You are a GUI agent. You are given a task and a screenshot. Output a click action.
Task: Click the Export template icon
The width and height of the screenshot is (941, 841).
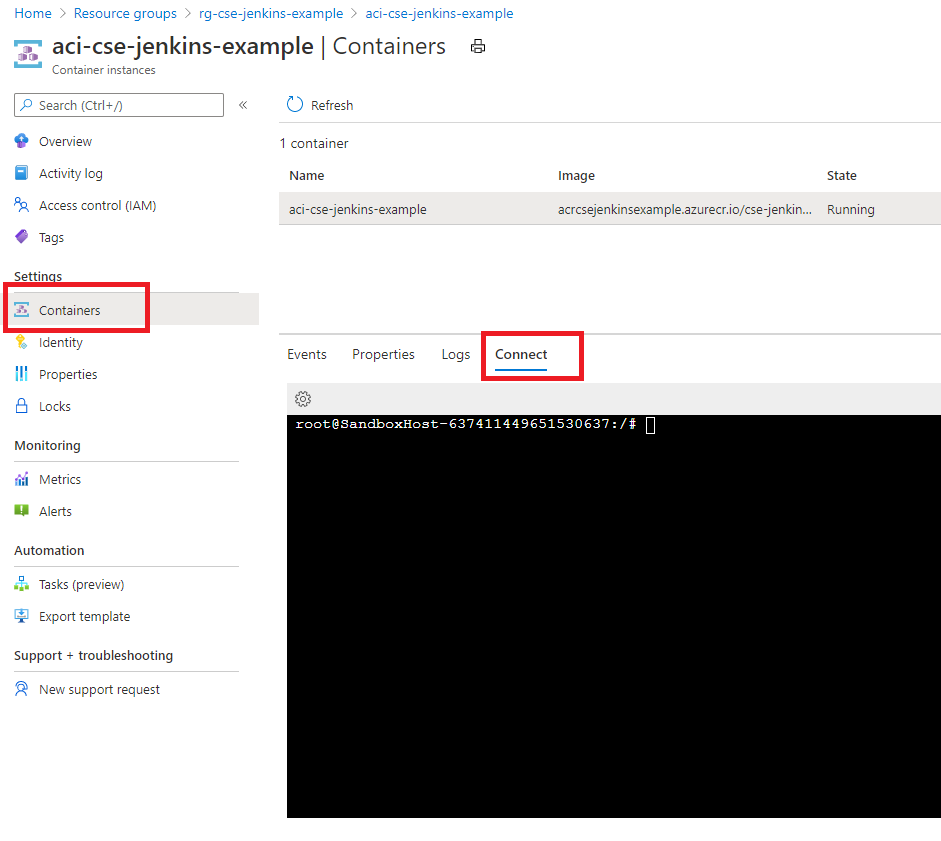[22, 615]
